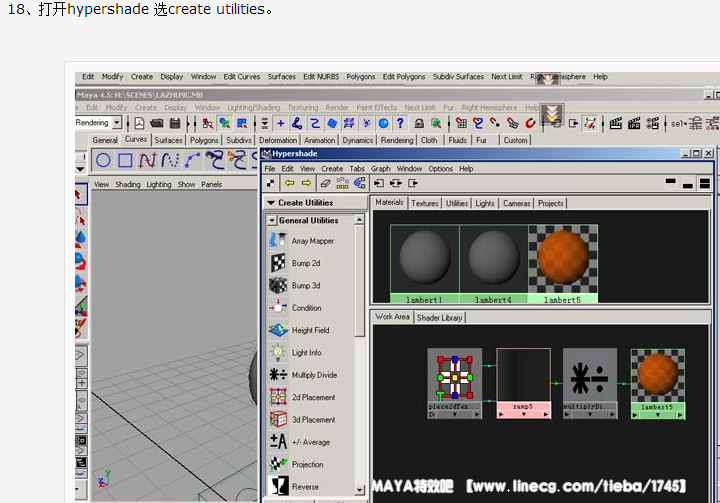The image size is (720, 503).
Task: Select the Array Mapper utility icon
Action: 277,241
